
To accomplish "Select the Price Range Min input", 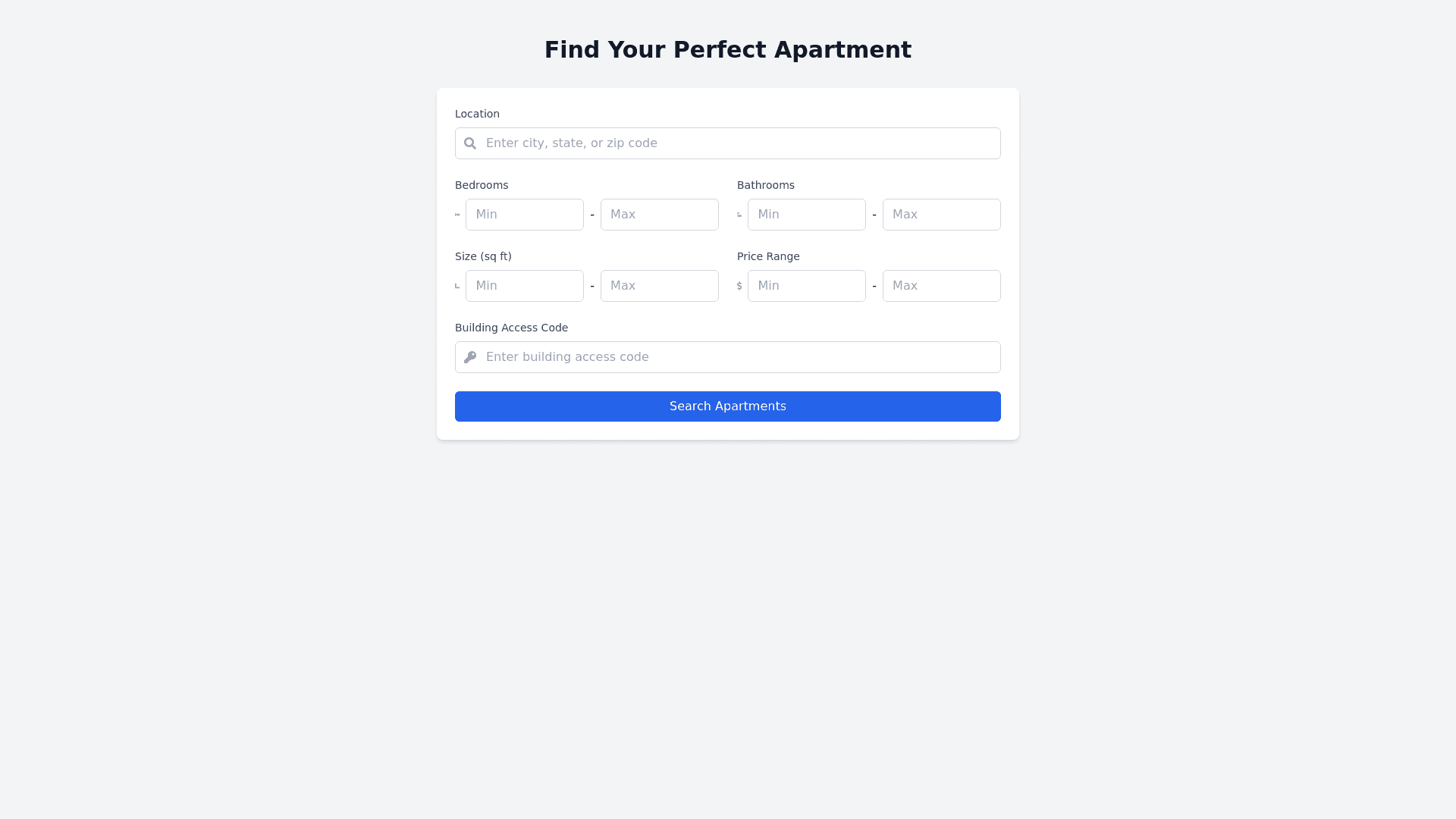I will (x=807, y=286).
